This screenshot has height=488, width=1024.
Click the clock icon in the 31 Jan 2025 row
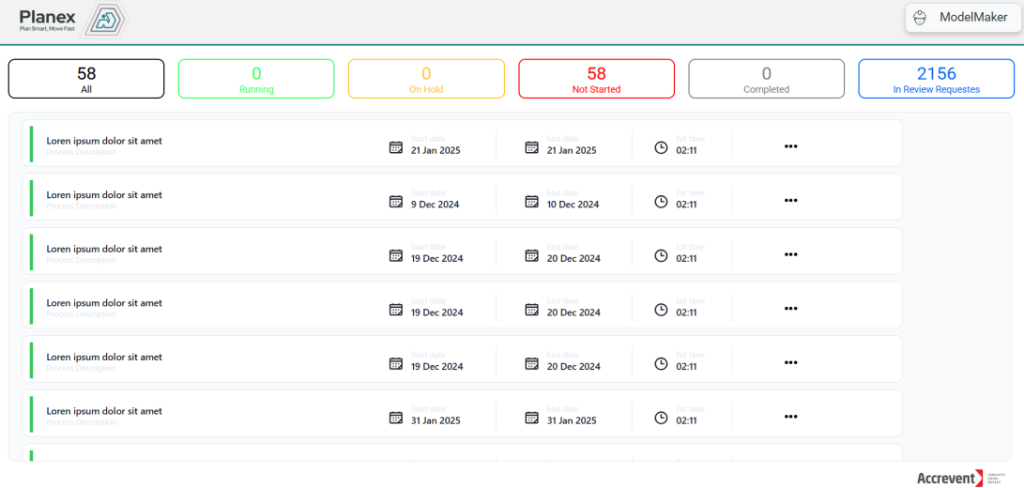click(660, 417)
